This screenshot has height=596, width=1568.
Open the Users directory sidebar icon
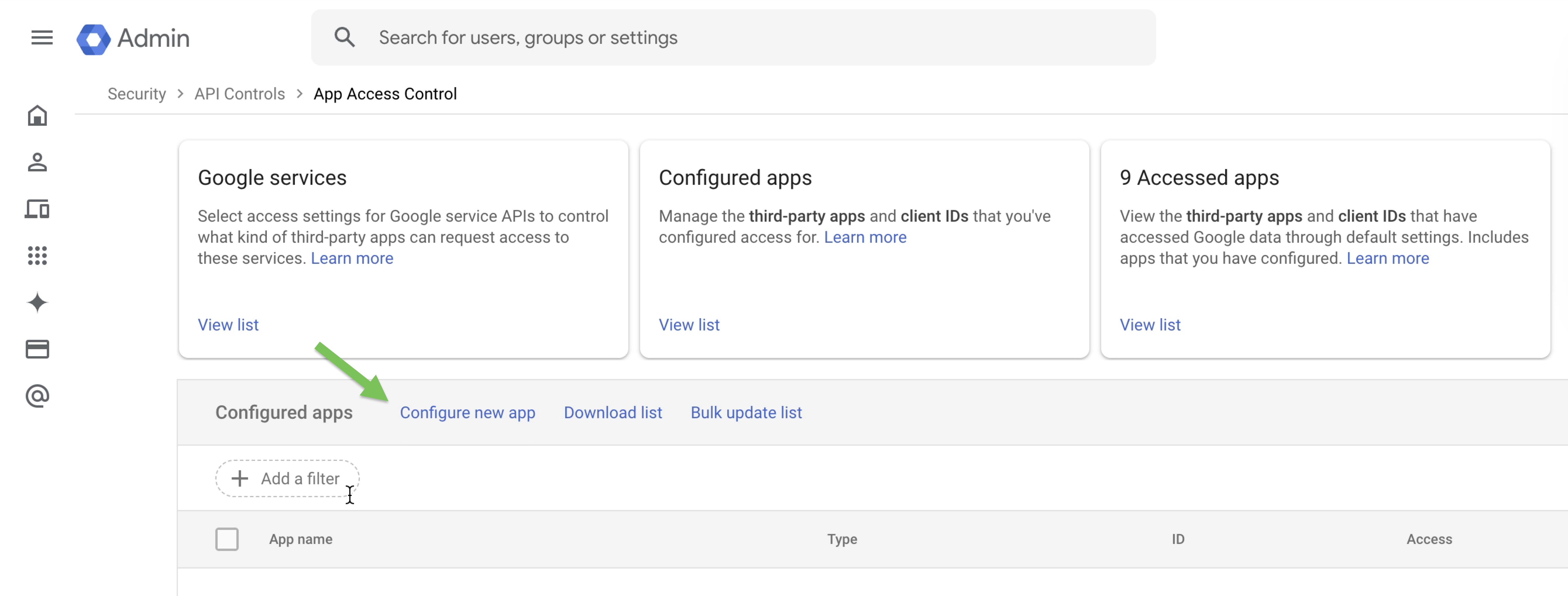click(x=37, y=162)
